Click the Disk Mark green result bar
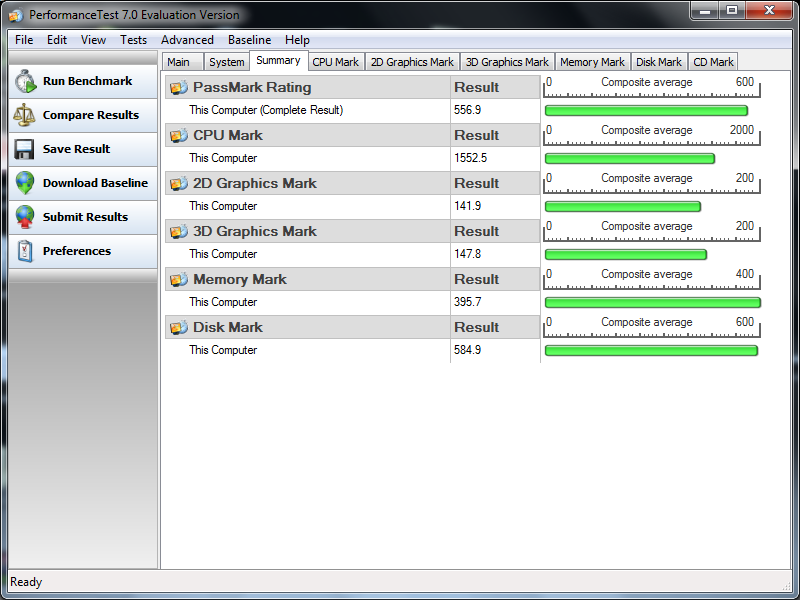This screenshot has width=800, height=600. (x=652, y=351)
